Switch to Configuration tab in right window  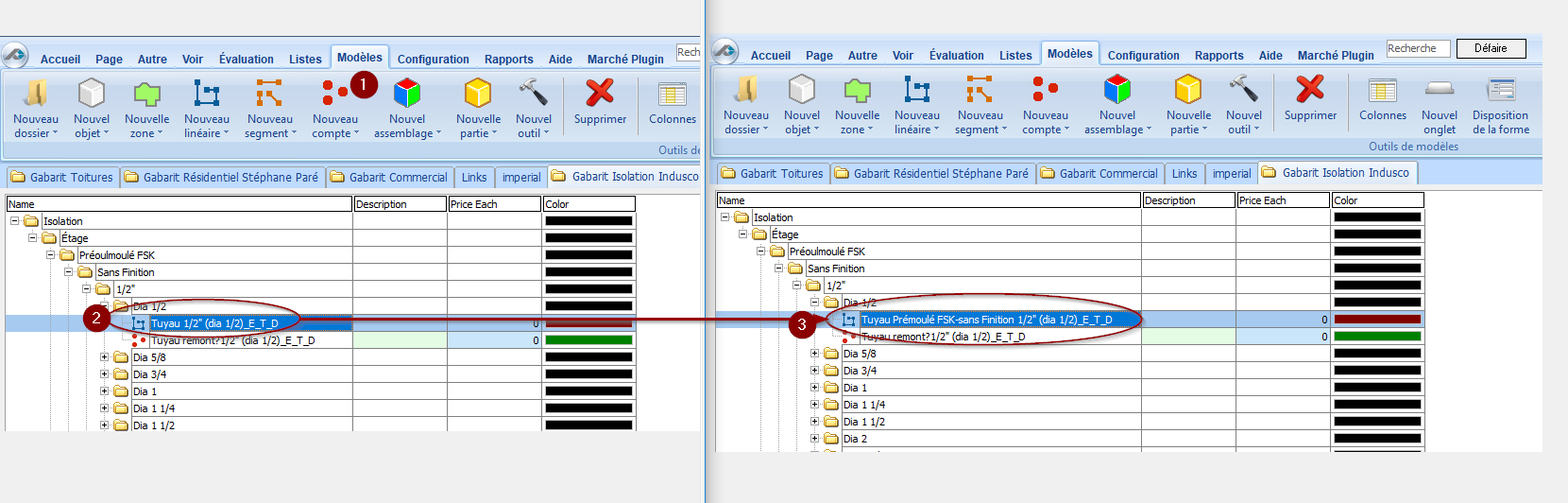click(1143, 56)
